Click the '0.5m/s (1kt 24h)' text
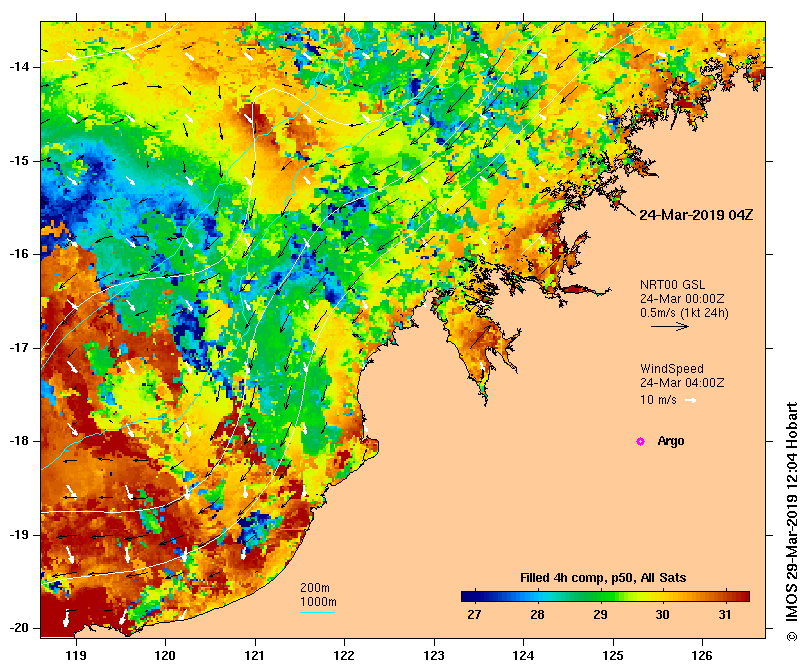The width and height of the screenshot is (809, 672). 684,313
